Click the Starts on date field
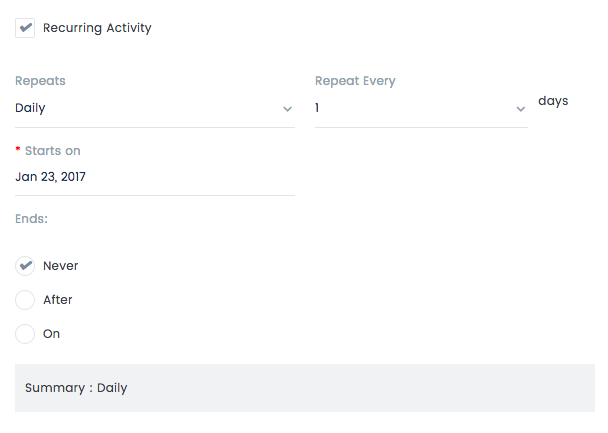The height and width of the screenshot is (433, 608). click(x=155, y=177)
